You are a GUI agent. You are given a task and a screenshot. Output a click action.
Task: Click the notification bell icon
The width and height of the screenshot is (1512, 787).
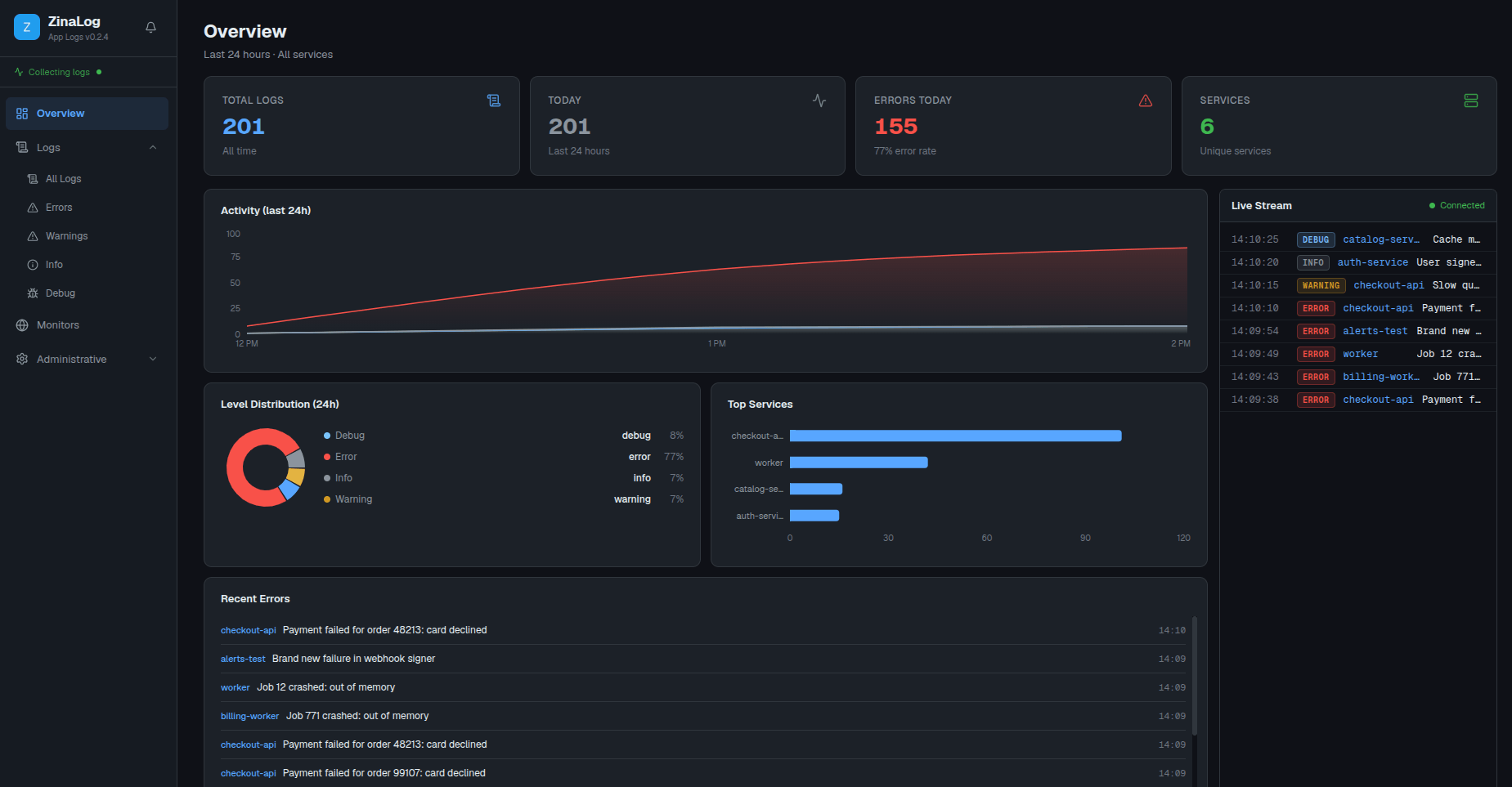[x=150, y=28]
